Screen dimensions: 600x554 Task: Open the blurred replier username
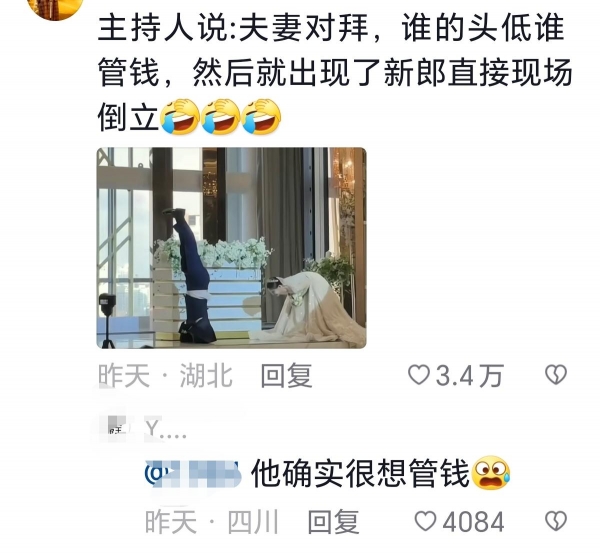coord(194,474)
